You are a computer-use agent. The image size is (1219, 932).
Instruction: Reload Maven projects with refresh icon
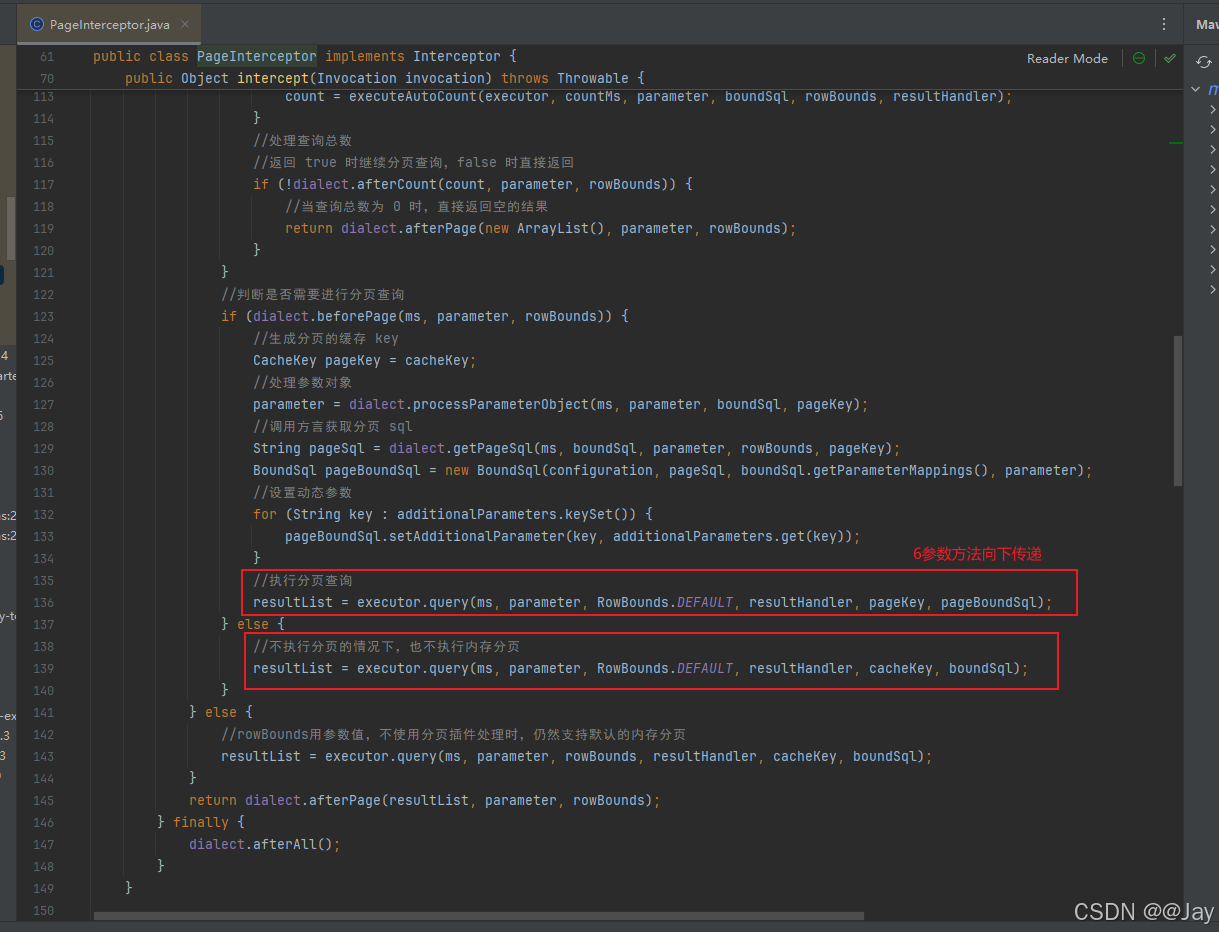click(1204, 62)
